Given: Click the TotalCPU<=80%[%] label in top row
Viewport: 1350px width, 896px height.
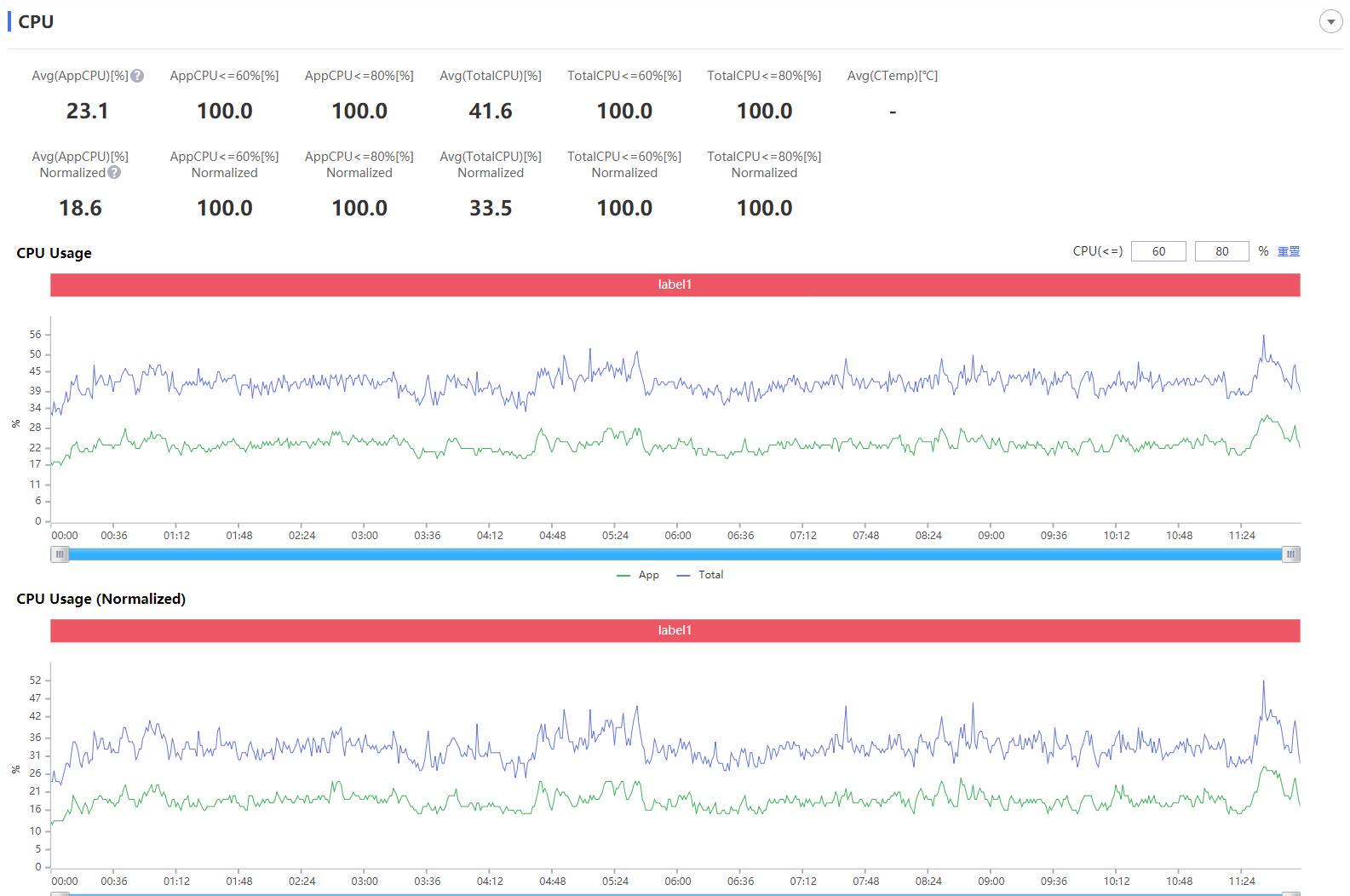Looking at the screenshot, I should 764,76.
